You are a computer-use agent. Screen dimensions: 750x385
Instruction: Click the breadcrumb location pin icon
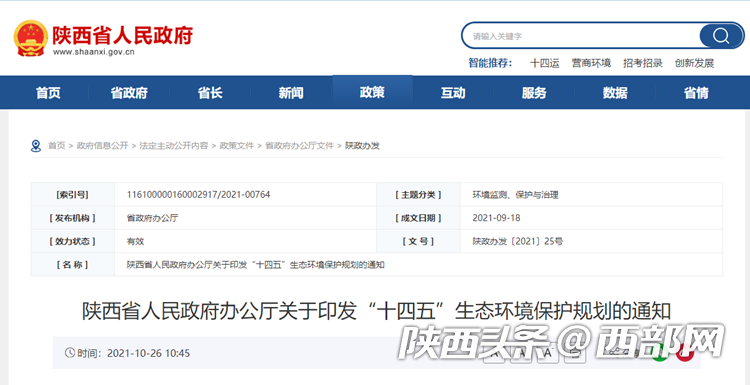pyautogui.click(x=36, y=146)
